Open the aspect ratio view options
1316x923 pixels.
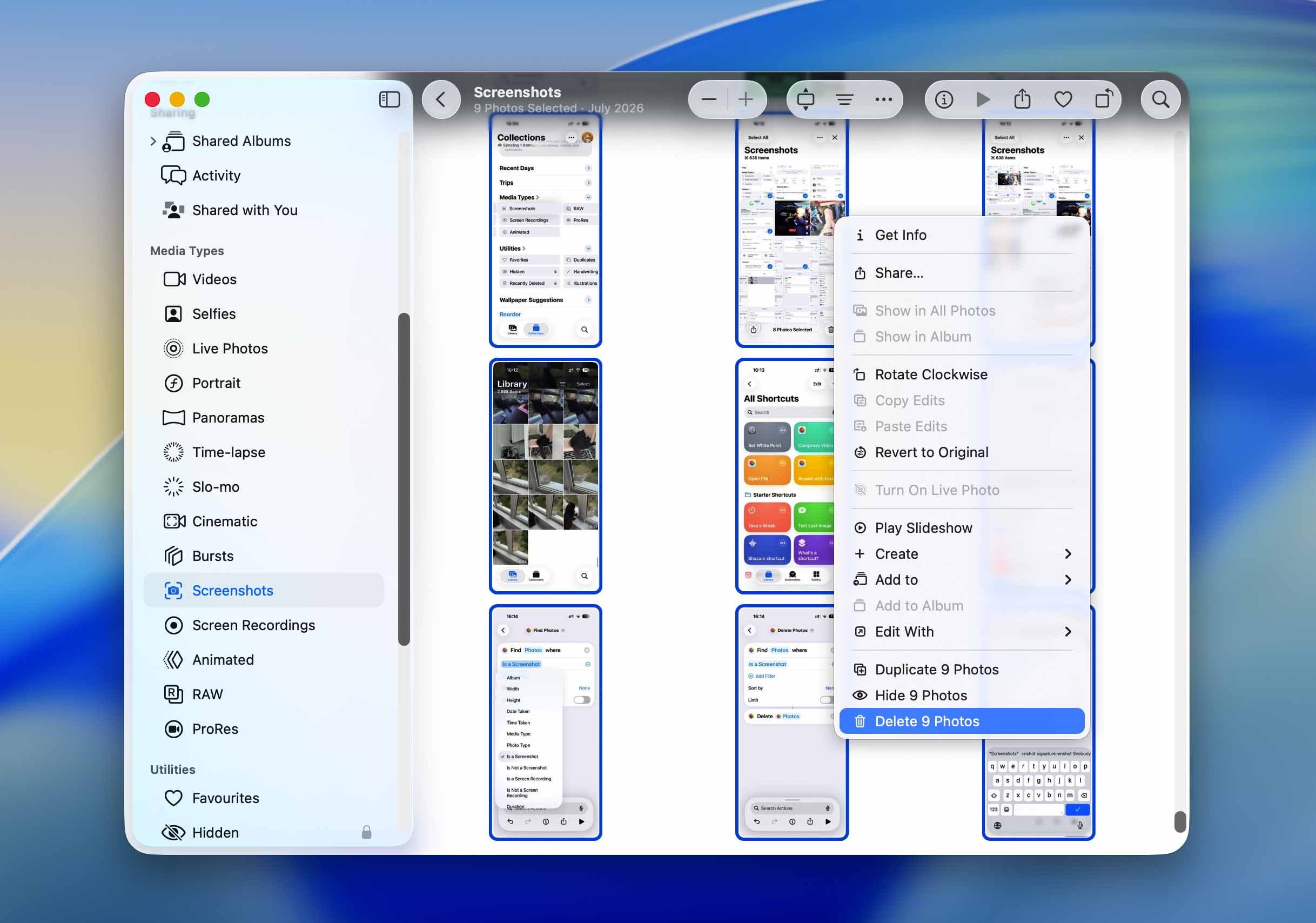tap(805, 100)
